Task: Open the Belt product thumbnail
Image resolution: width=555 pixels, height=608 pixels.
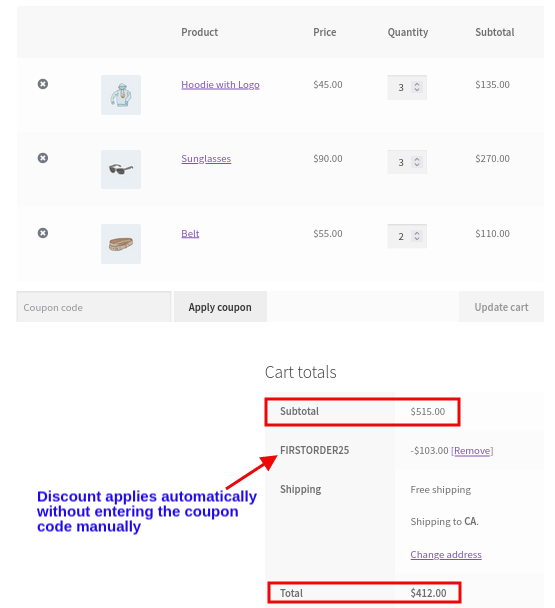Action: tap(121, 244)
